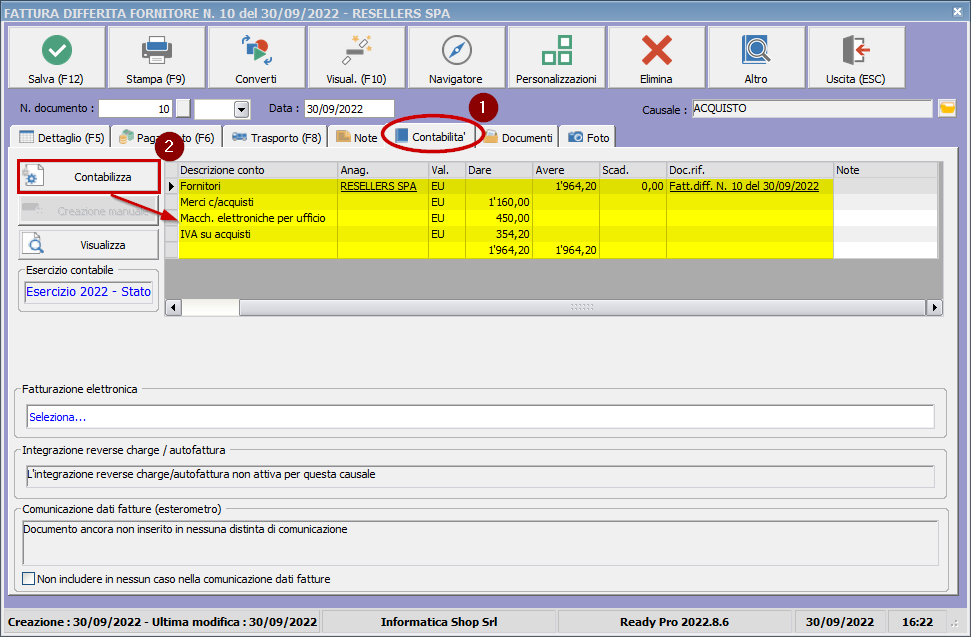Click the small button beside document number
The height and width of the screenshot is (637, 971).
pos(183,109)
